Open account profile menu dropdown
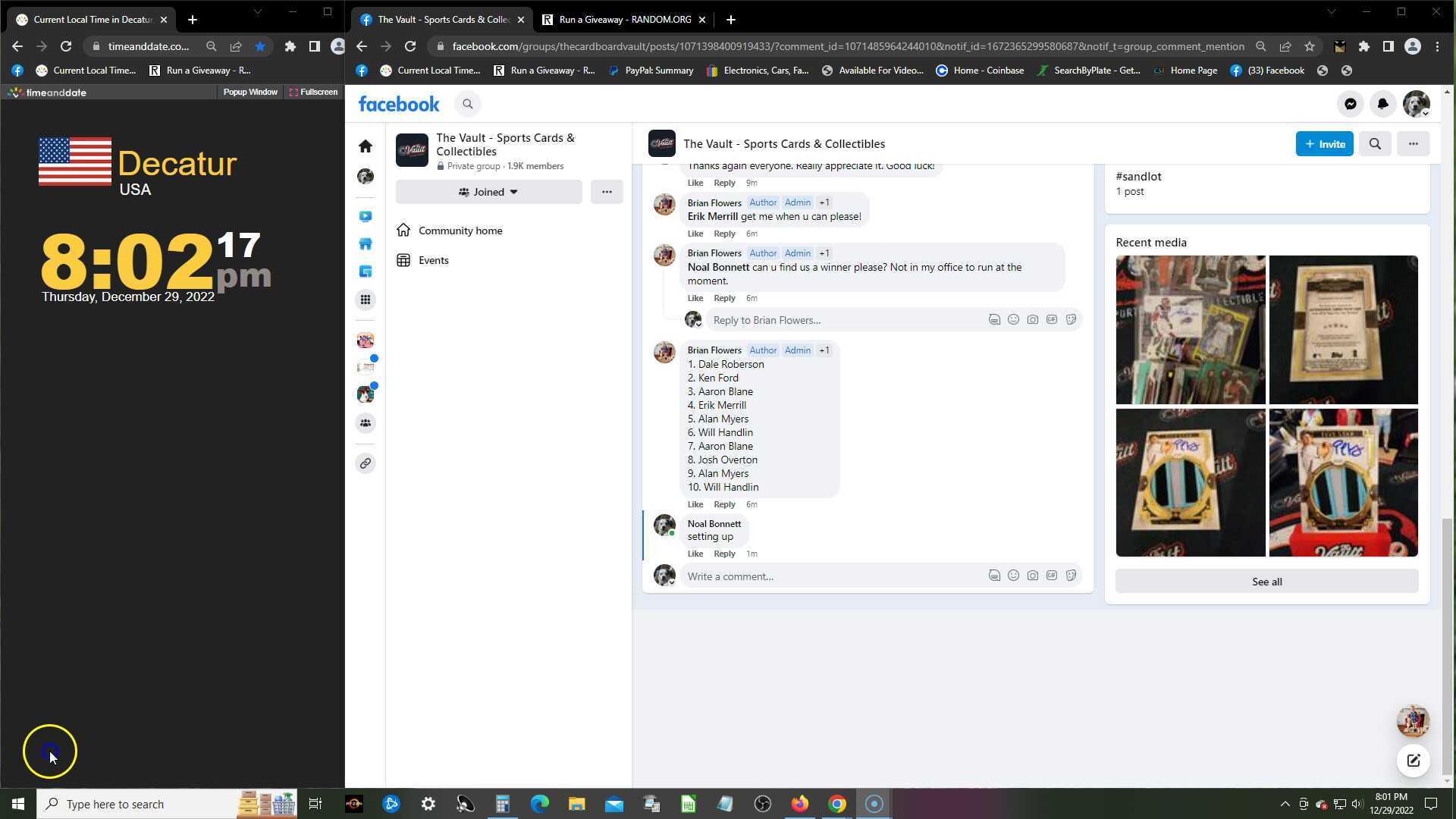This screenshot has height=819, width=1456. click(x=1416, y=105)
